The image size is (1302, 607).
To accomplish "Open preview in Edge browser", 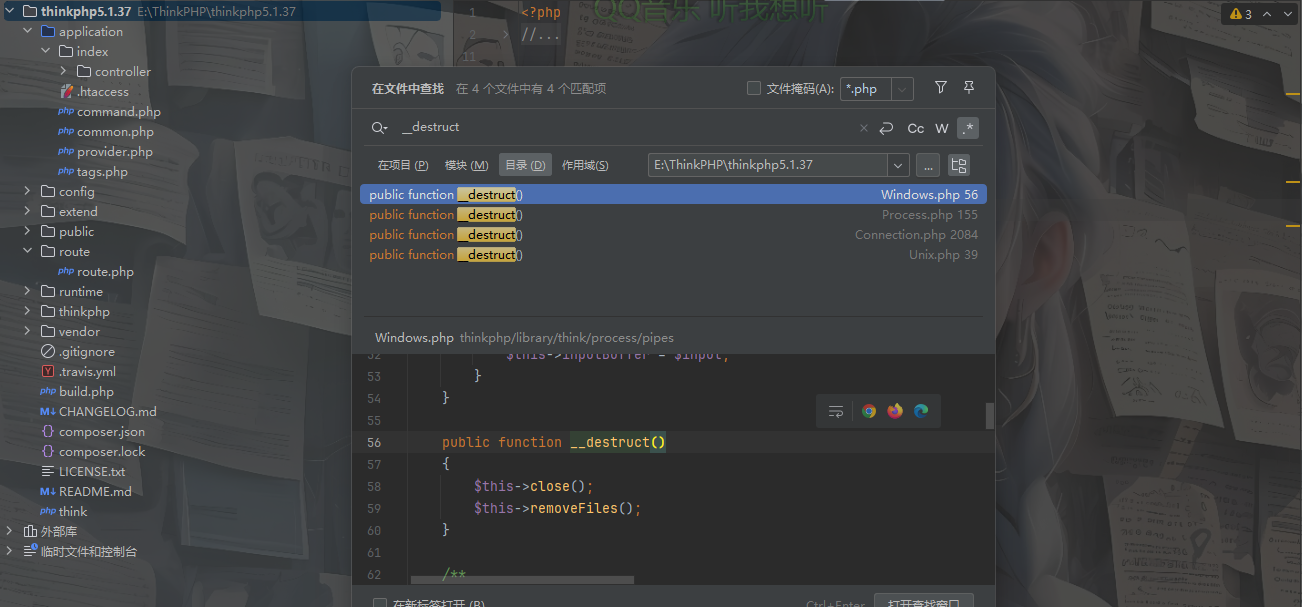I will [x=921, y=411].
